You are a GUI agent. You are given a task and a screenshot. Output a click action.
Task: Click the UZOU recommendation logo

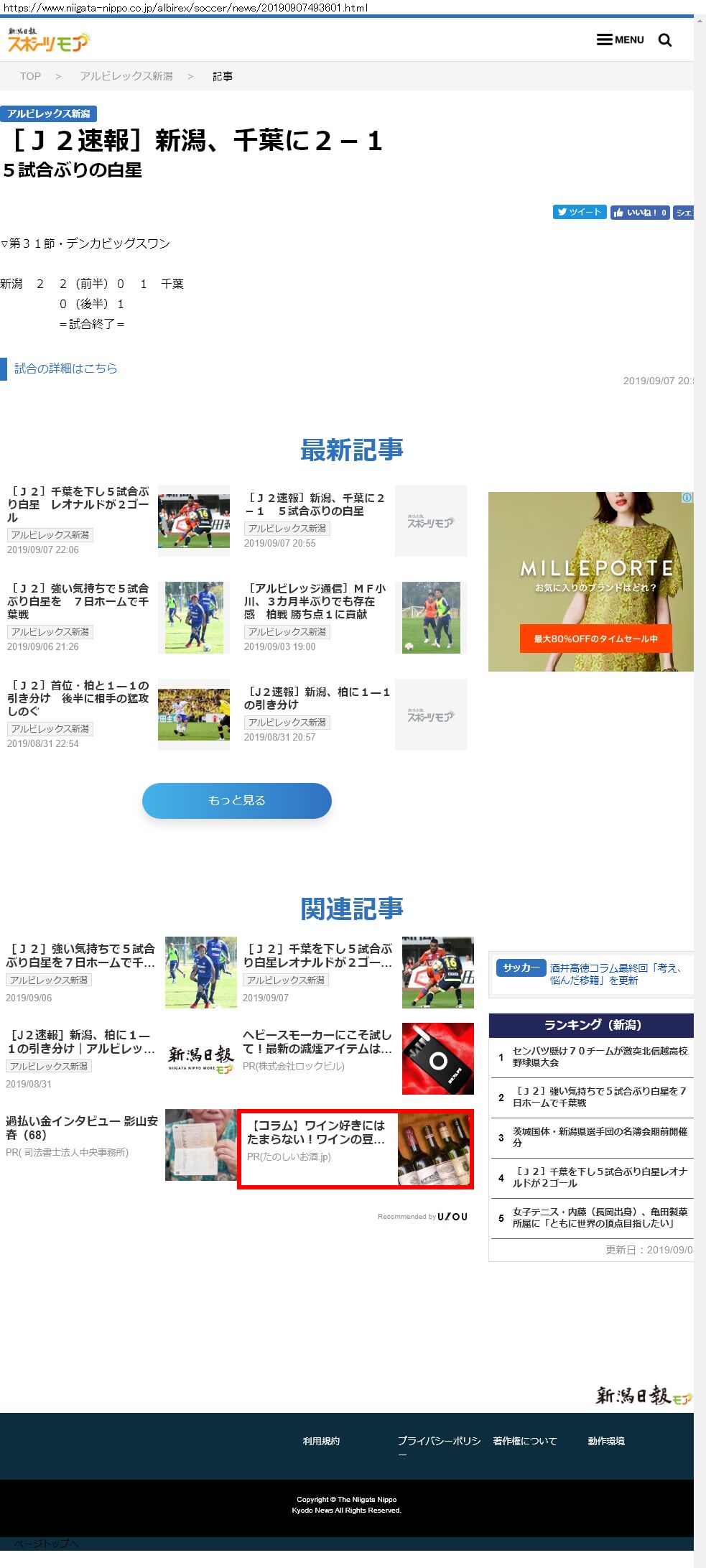(x=452, y=1216)
